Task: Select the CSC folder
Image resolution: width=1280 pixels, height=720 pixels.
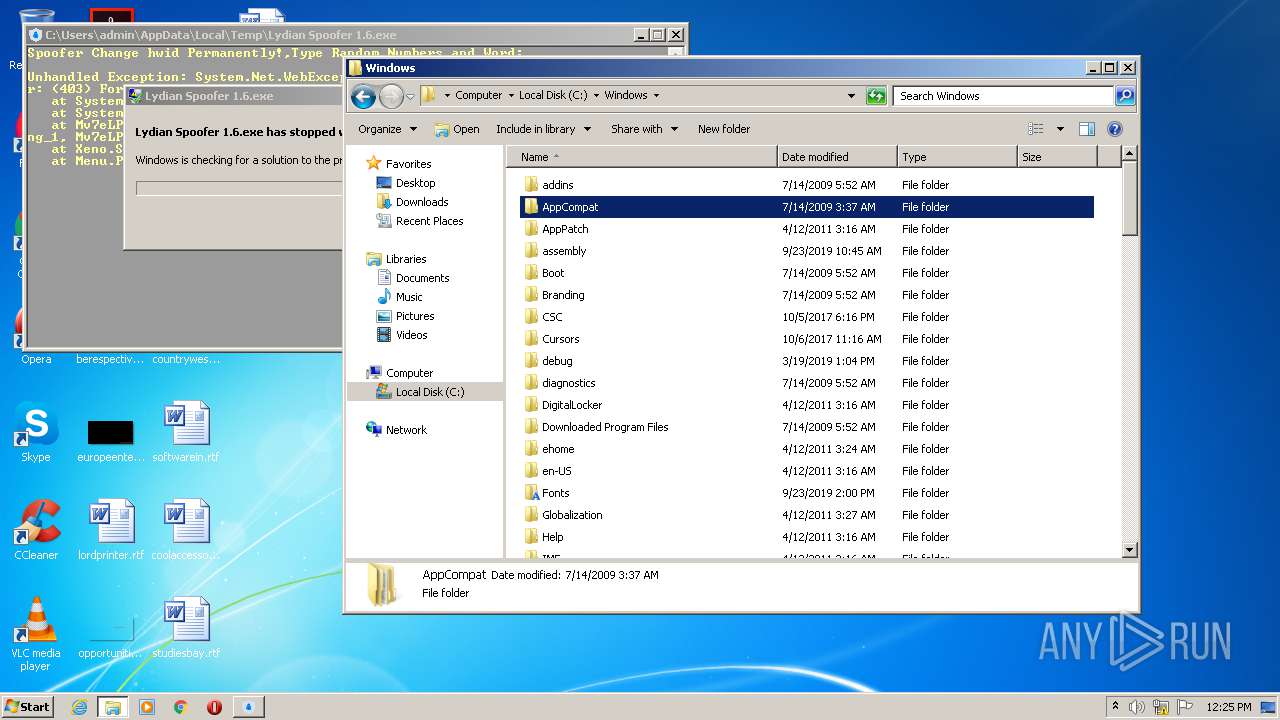Action: (552, 317)
